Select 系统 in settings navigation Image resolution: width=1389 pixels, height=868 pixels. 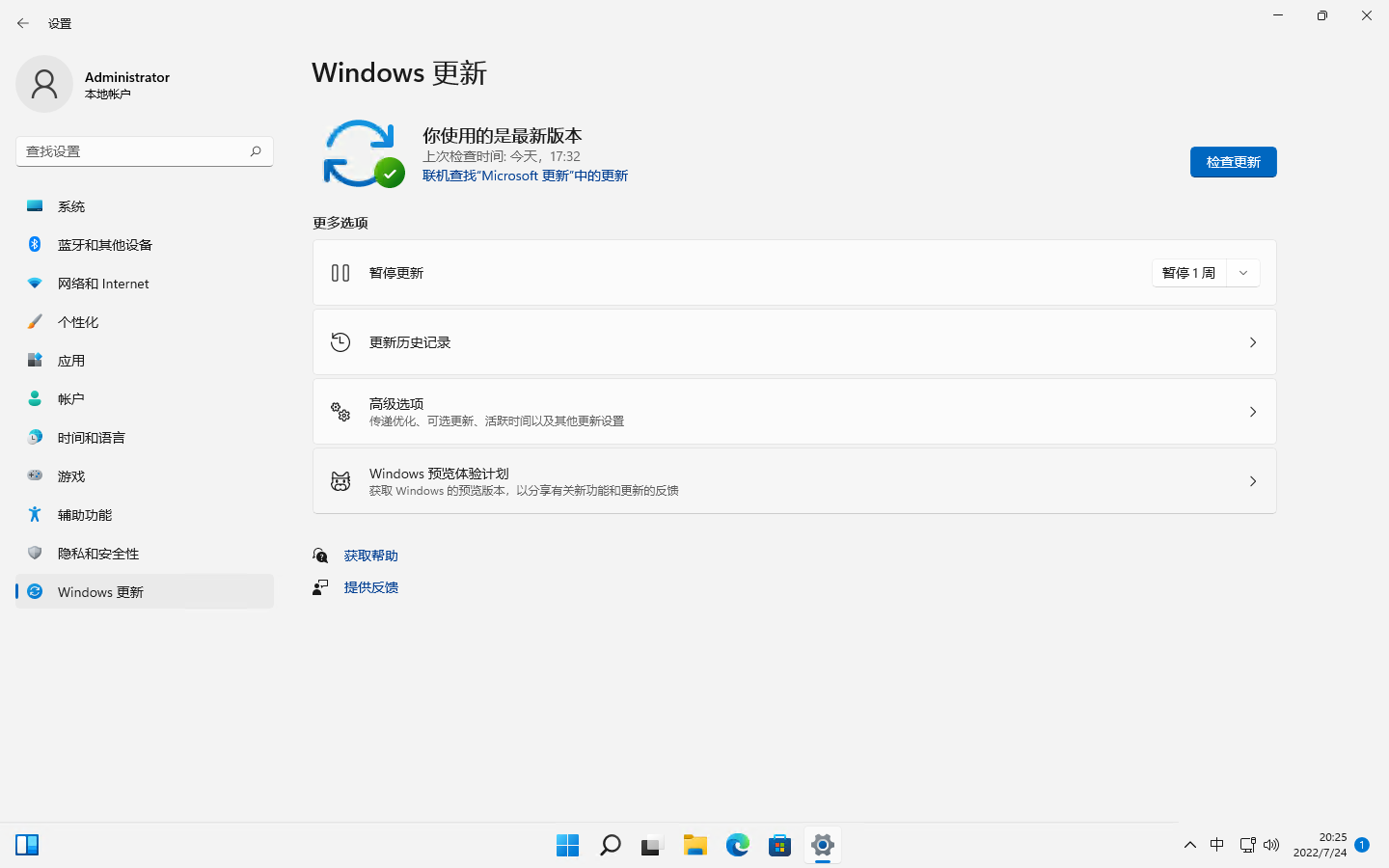[145, 206]
